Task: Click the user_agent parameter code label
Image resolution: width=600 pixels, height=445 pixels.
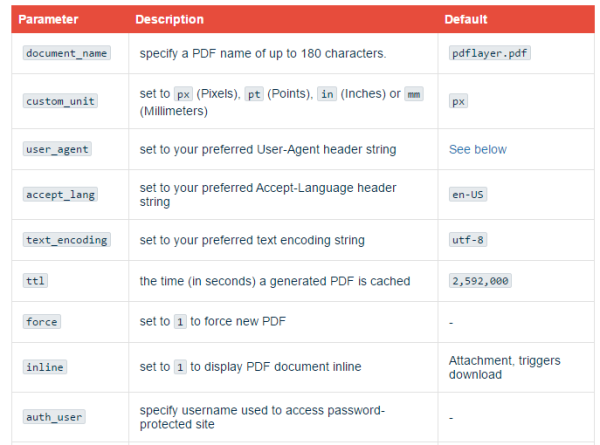Action: (x=57, y=149)
